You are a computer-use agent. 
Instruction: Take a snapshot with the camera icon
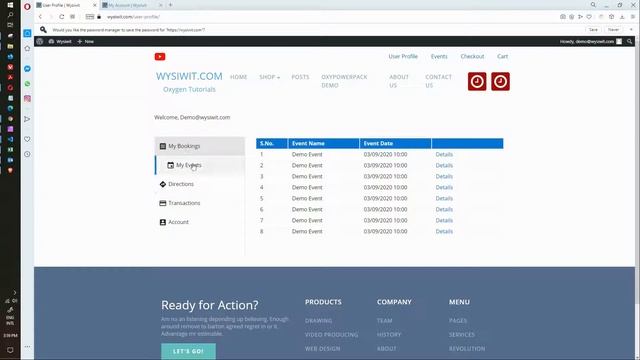[x=562, y=17]
